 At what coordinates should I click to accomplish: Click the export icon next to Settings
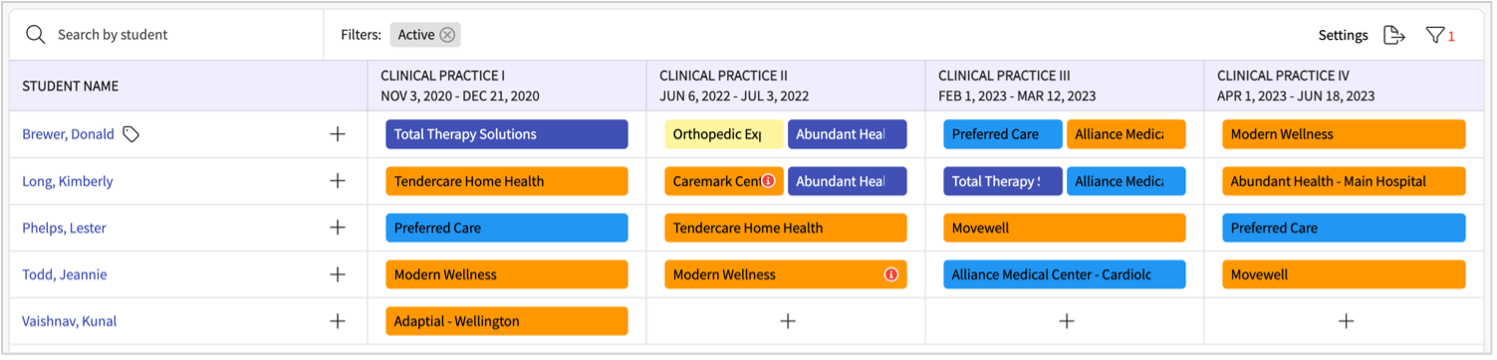tap(1394, 35)
